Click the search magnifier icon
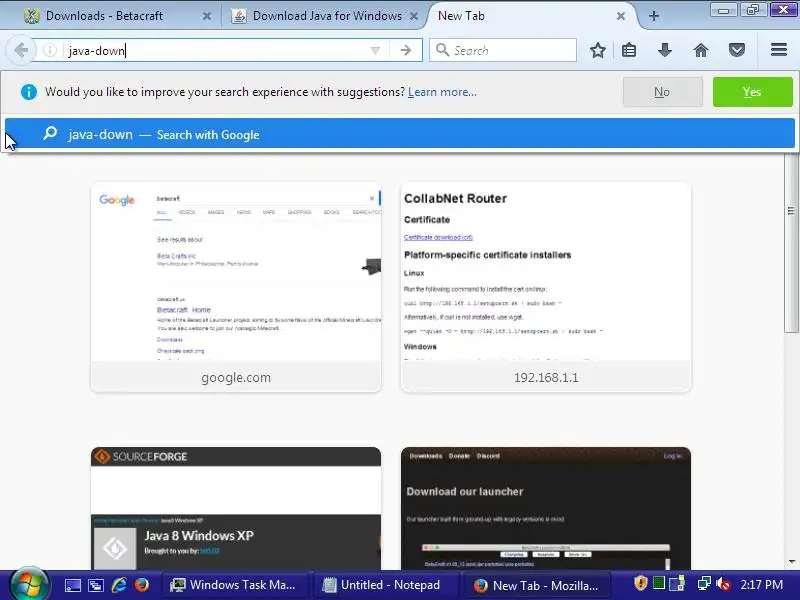 pos(442,50)
